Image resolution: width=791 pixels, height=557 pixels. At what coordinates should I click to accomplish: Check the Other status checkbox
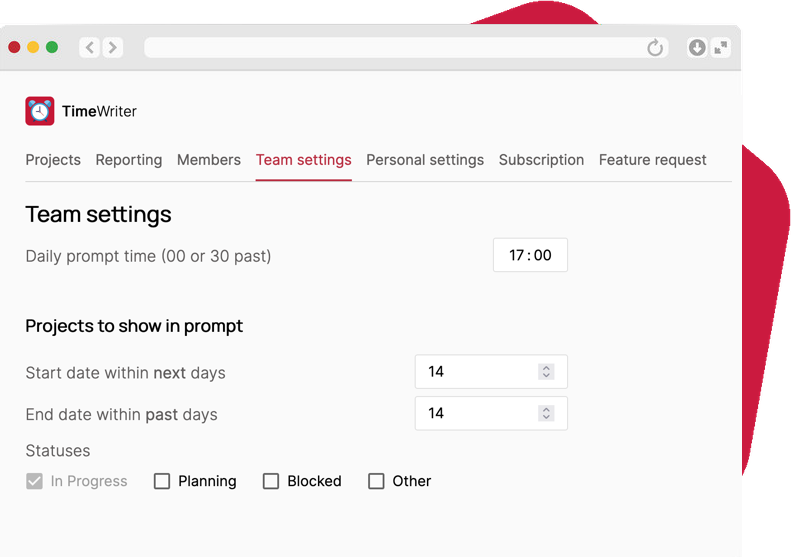coord(376,481)
